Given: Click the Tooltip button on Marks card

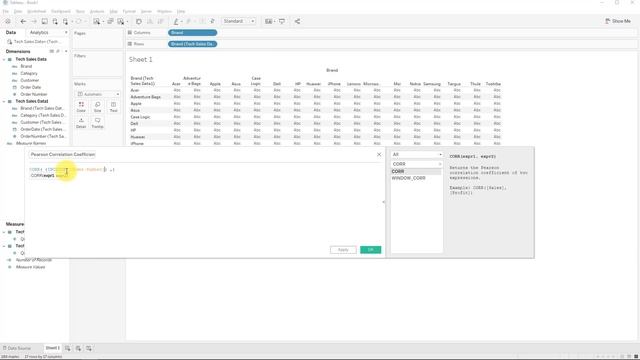Looking at the screenshot, I should tap(98, 123).
